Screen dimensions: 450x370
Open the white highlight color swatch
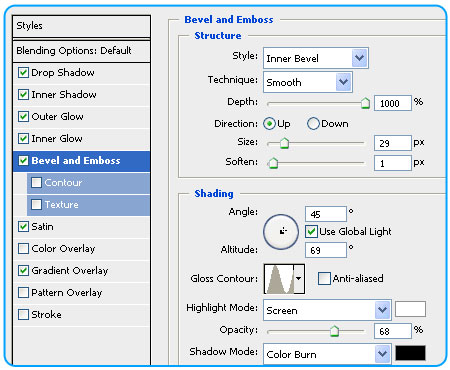(410, 309)
